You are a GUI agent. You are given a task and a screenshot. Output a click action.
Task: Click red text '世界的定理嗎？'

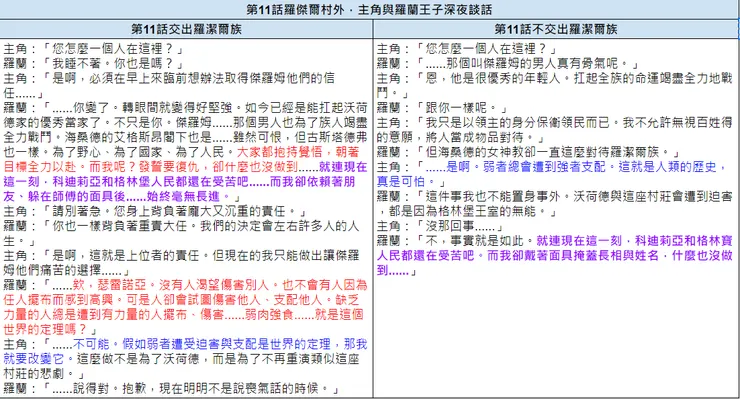(45, 330)
